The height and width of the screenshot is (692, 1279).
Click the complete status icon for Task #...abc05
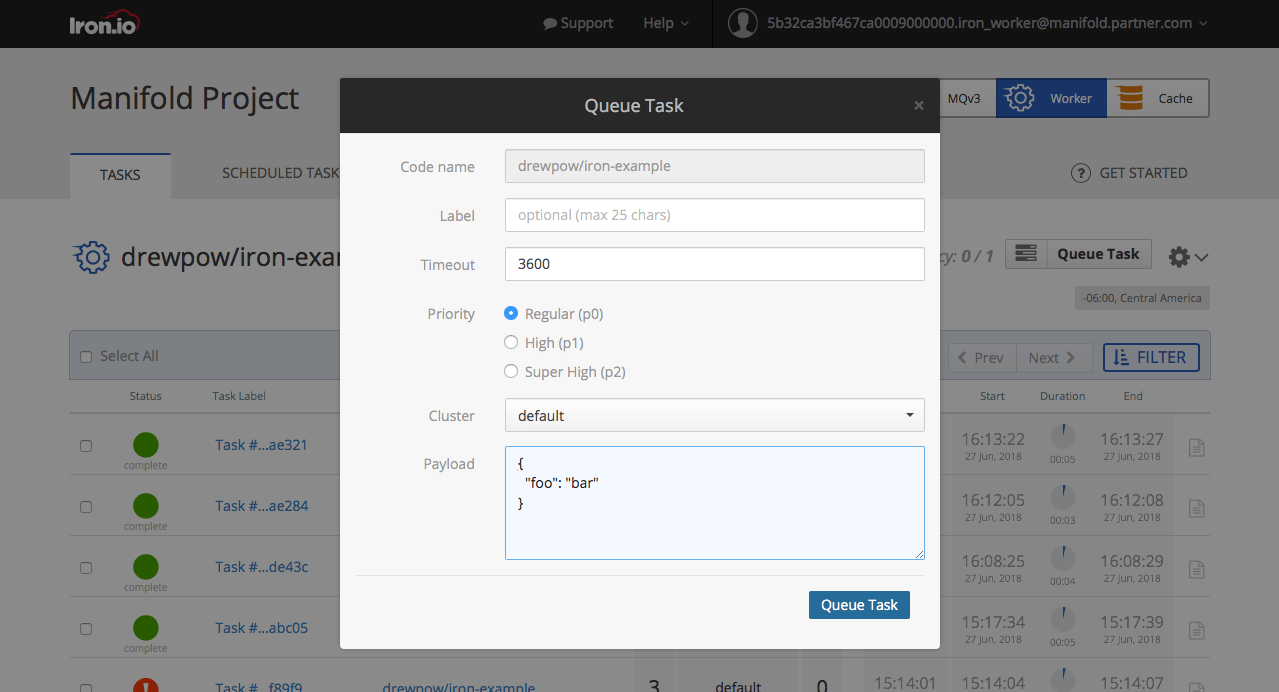(x=146, y=628)
